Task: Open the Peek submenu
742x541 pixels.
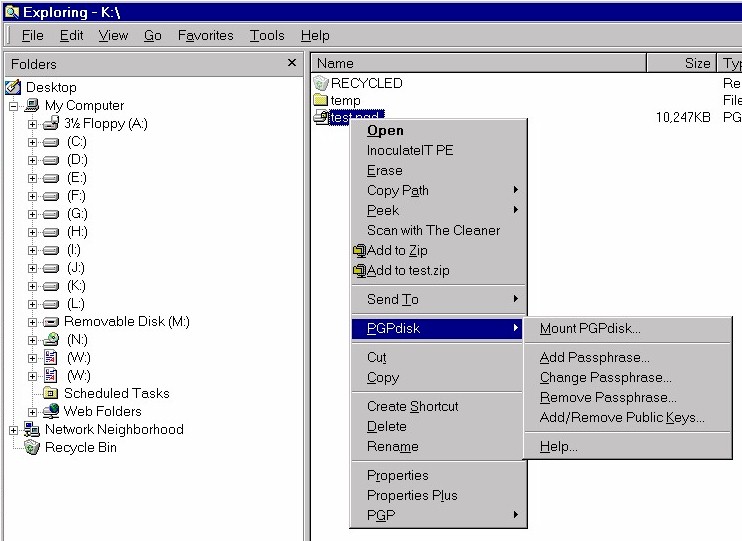Action: tap(439, 210)
